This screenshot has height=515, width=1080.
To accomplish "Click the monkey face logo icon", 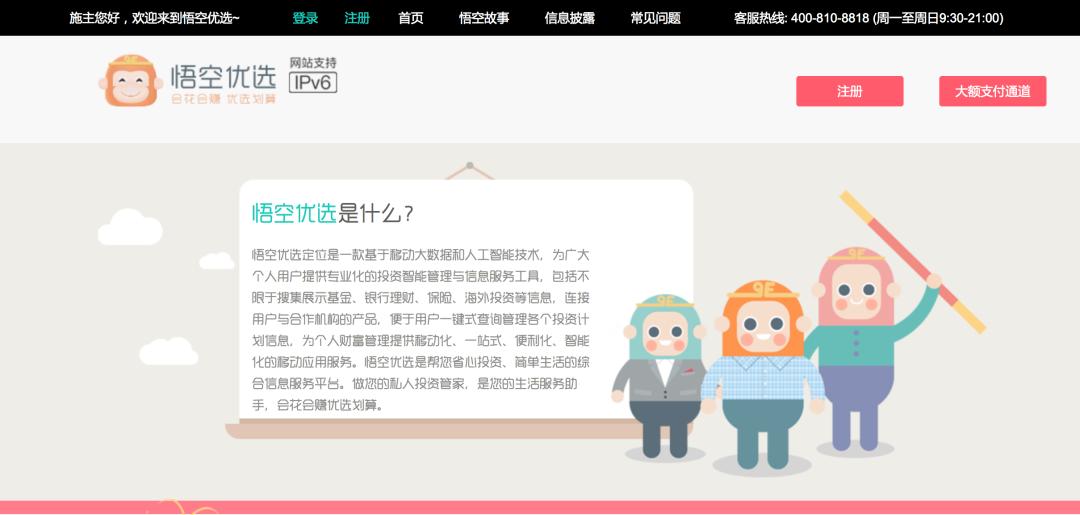I will coord(131,81).
